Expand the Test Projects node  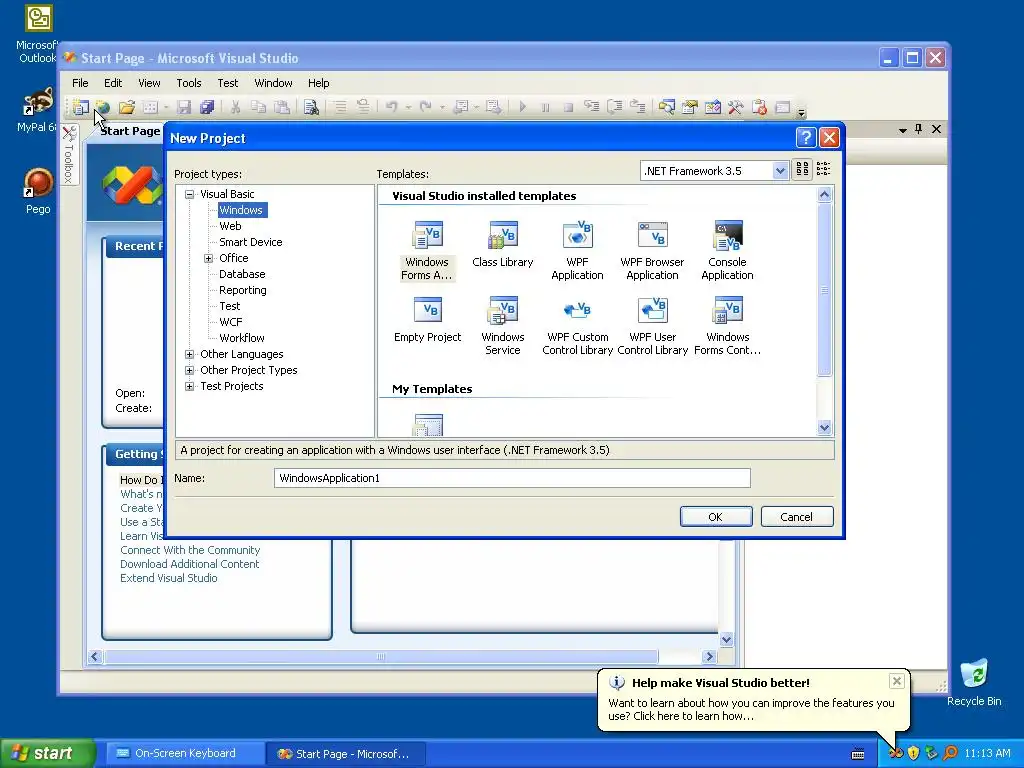(x=189, y=386)
